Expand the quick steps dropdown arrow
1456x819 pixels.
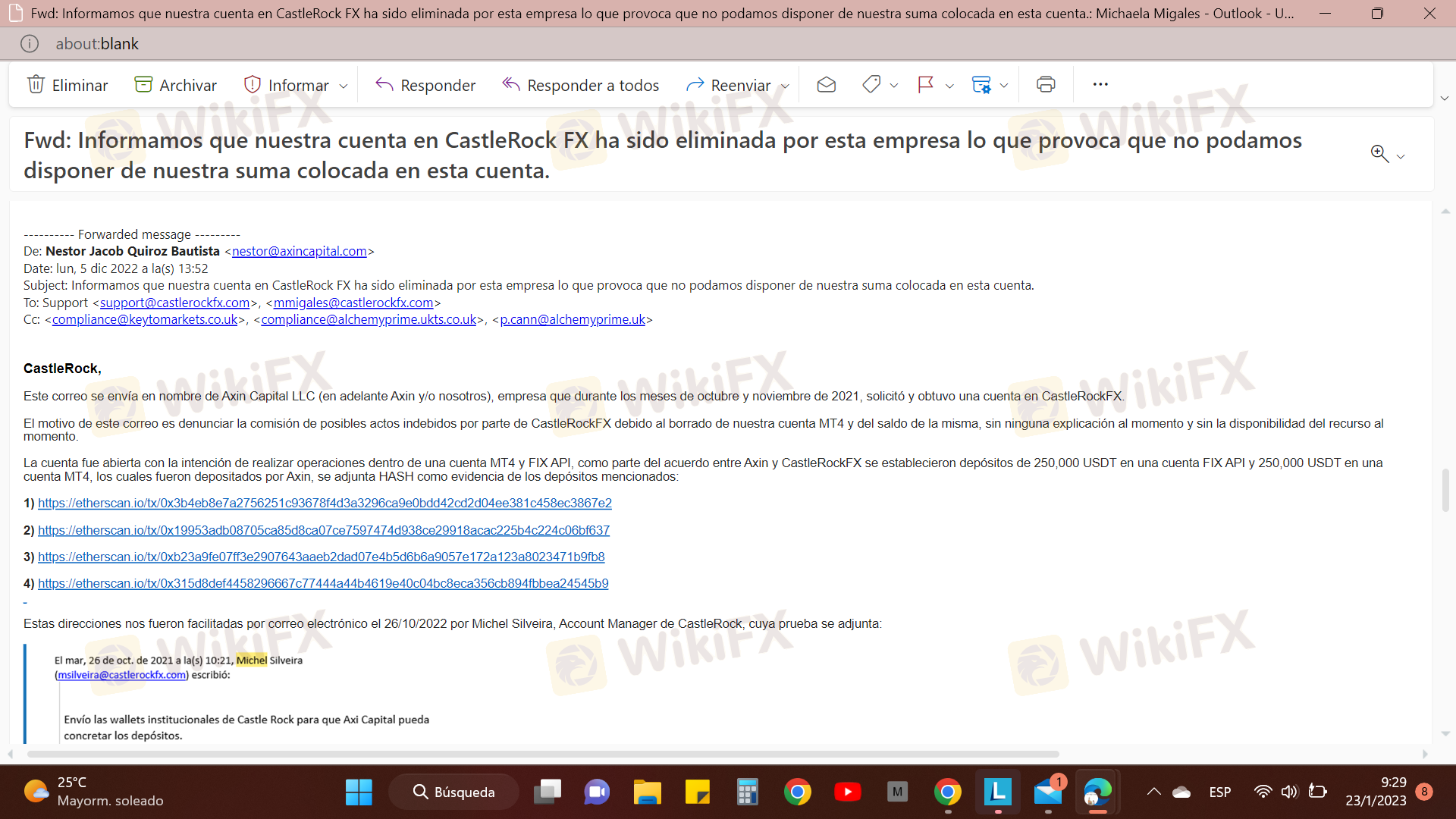click(x=1004, y=86)
